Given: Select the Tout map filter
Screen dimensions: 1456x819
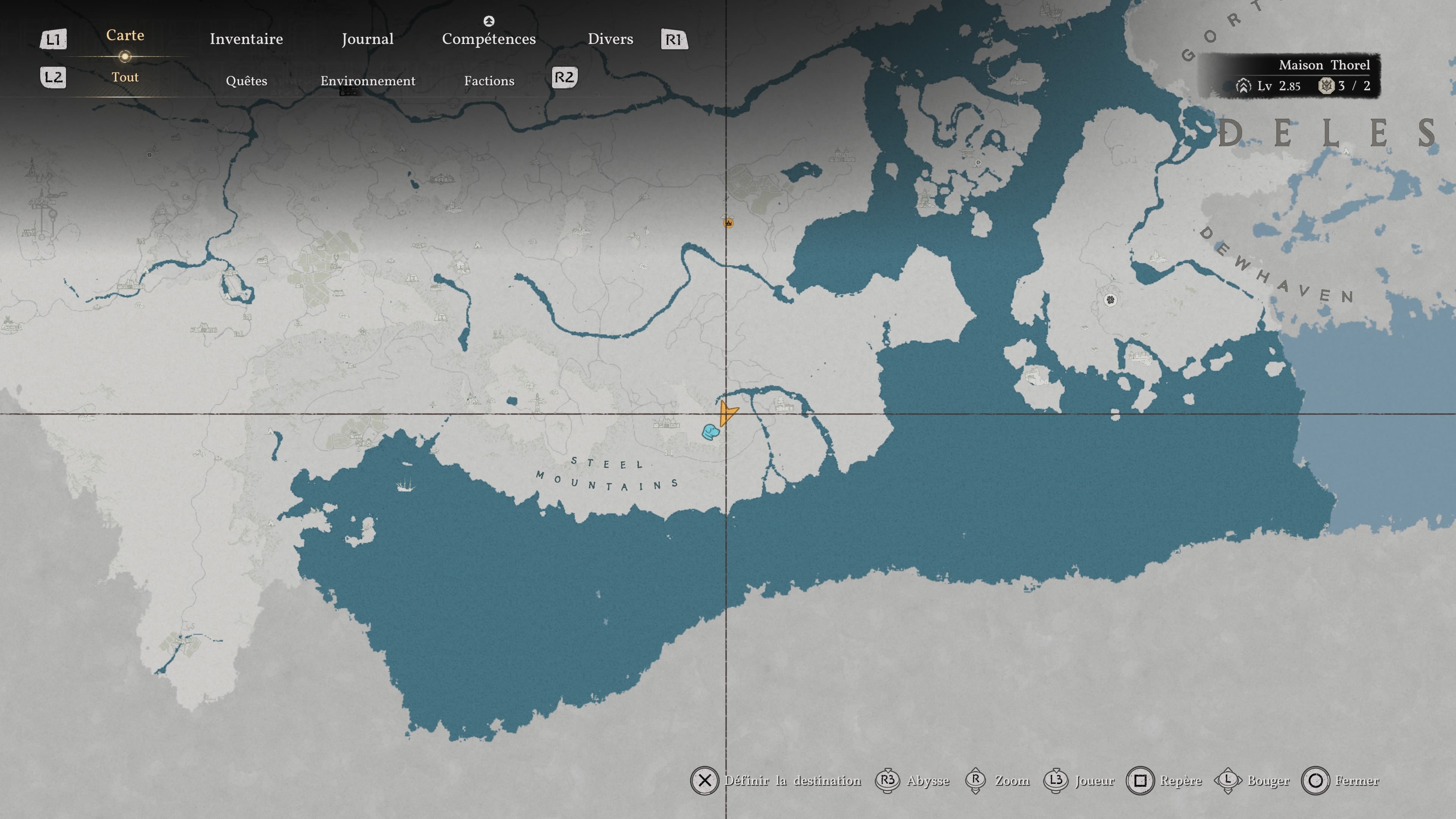Looking at the screenshot, I should [125, 77].
